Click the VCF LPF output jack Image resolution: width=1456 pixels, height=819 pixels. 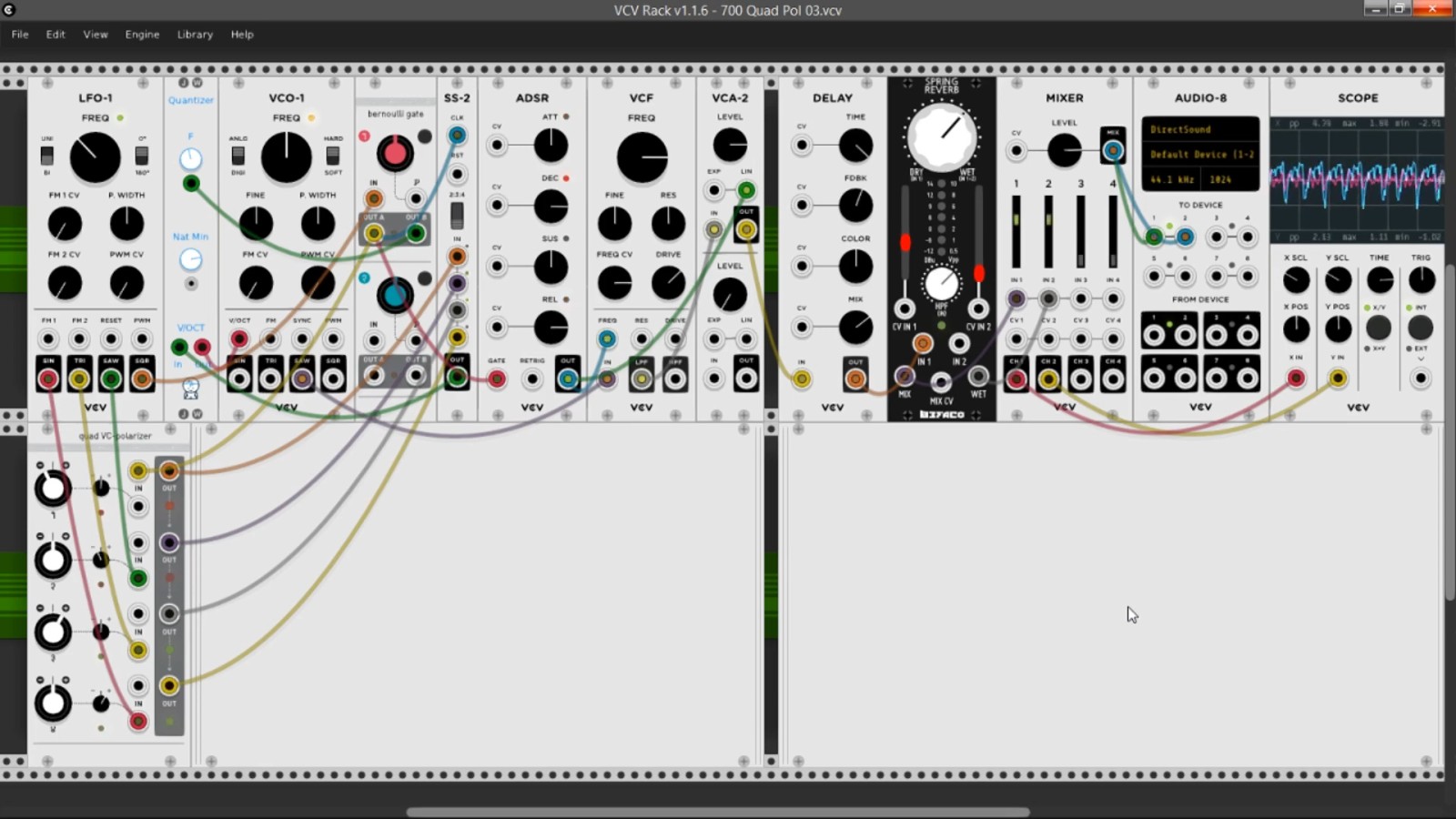(642, 379)
